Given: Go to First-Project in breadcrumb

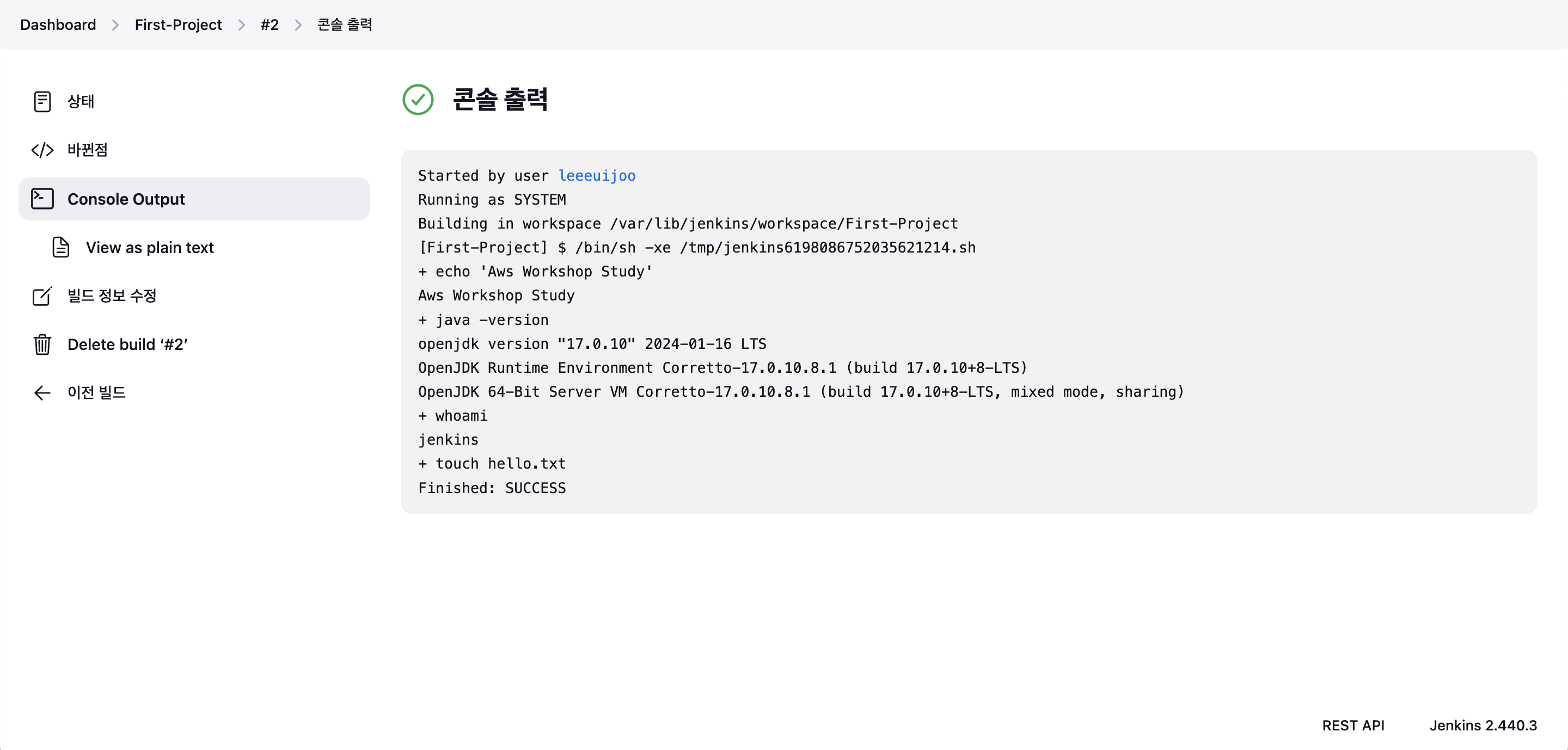Looking at the screenshot, I should (179, 25).
